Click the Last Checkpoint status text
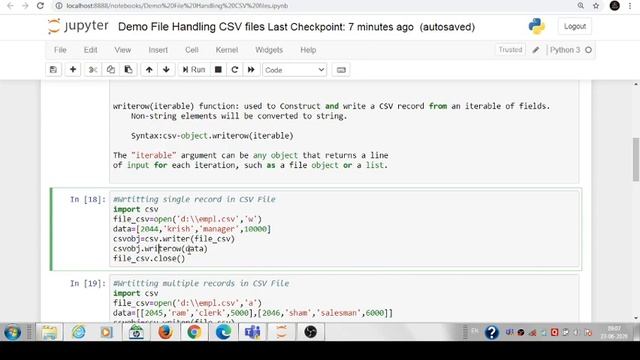Viewport: 640px width, 360px height. pyautogui.click(x=340, y=27)
